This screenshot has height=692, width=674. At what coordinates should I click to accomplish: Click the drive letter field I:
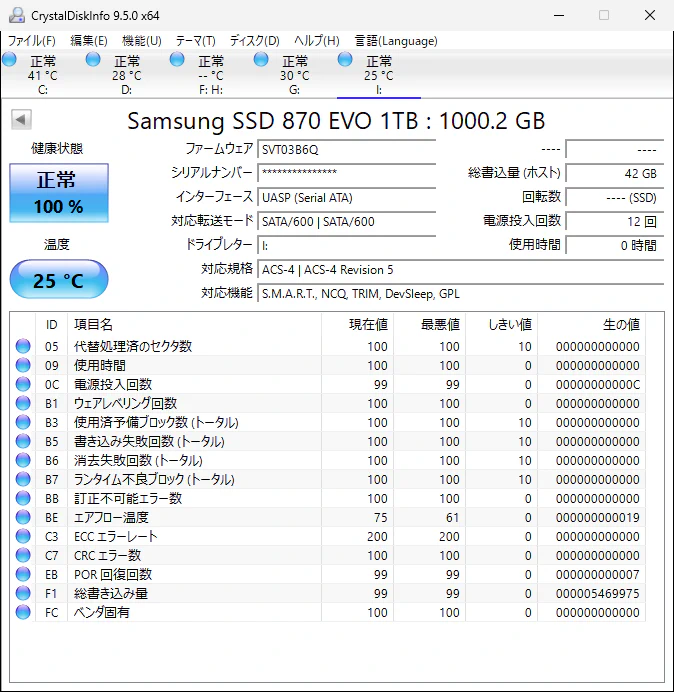(346, 245)
